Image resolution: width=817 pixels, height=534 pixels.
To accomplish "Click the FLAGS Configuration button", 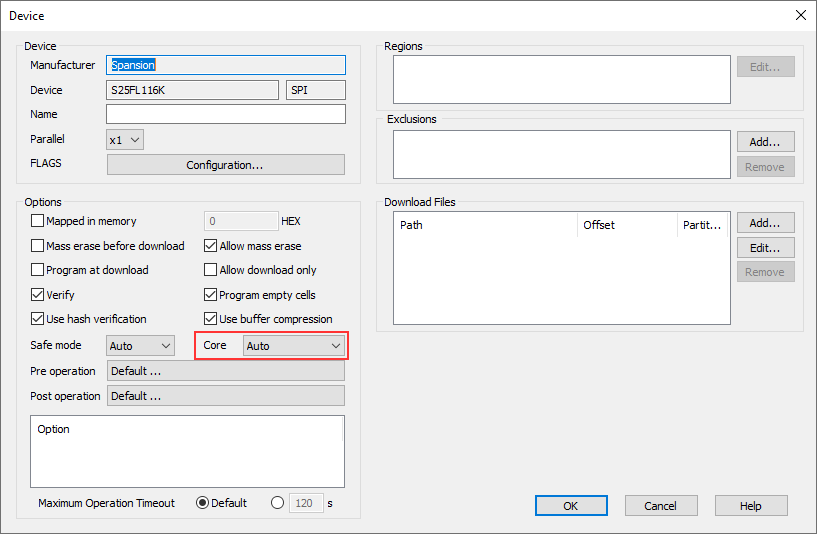I will click(x=225, y=165).
